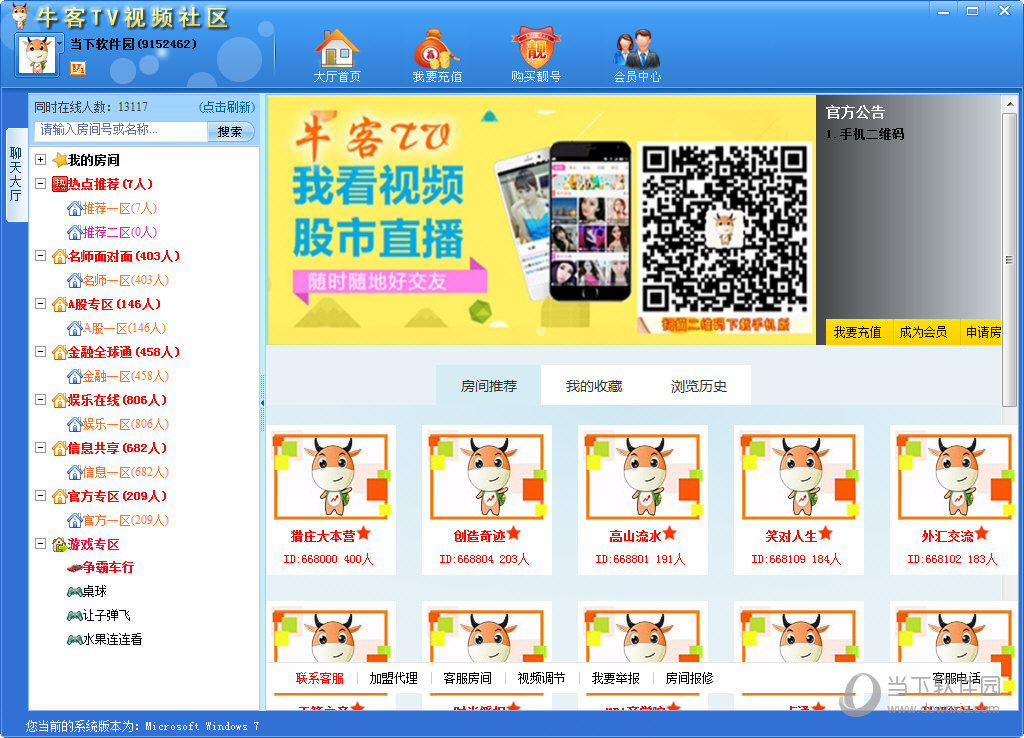Switch to the 我的收藏 tab
The width and height of the screenshot is (1024, 738).
coord(595,383)
